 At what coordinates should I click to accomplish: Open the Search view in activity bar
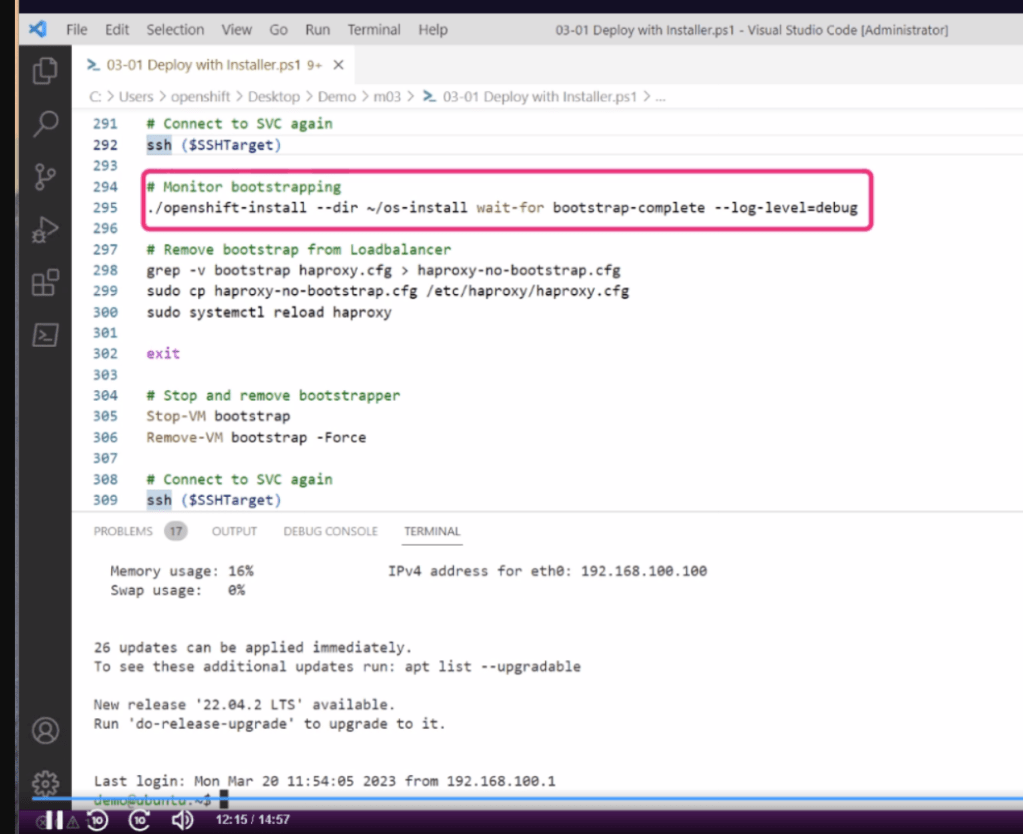pyautogui.click(x=45, y=123)
